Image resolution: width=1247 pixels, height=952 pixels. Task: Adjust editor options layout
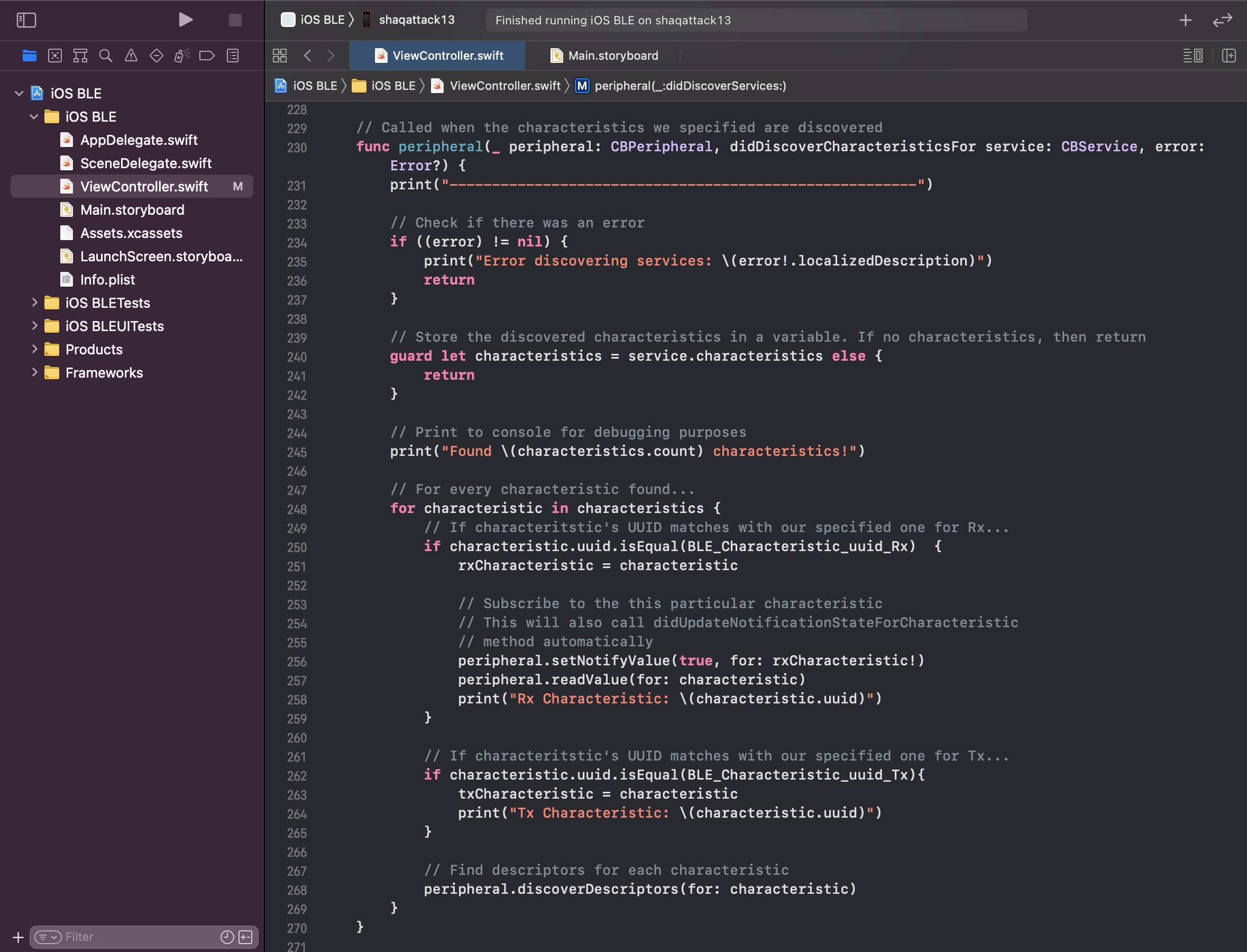tap(1193, 56)
